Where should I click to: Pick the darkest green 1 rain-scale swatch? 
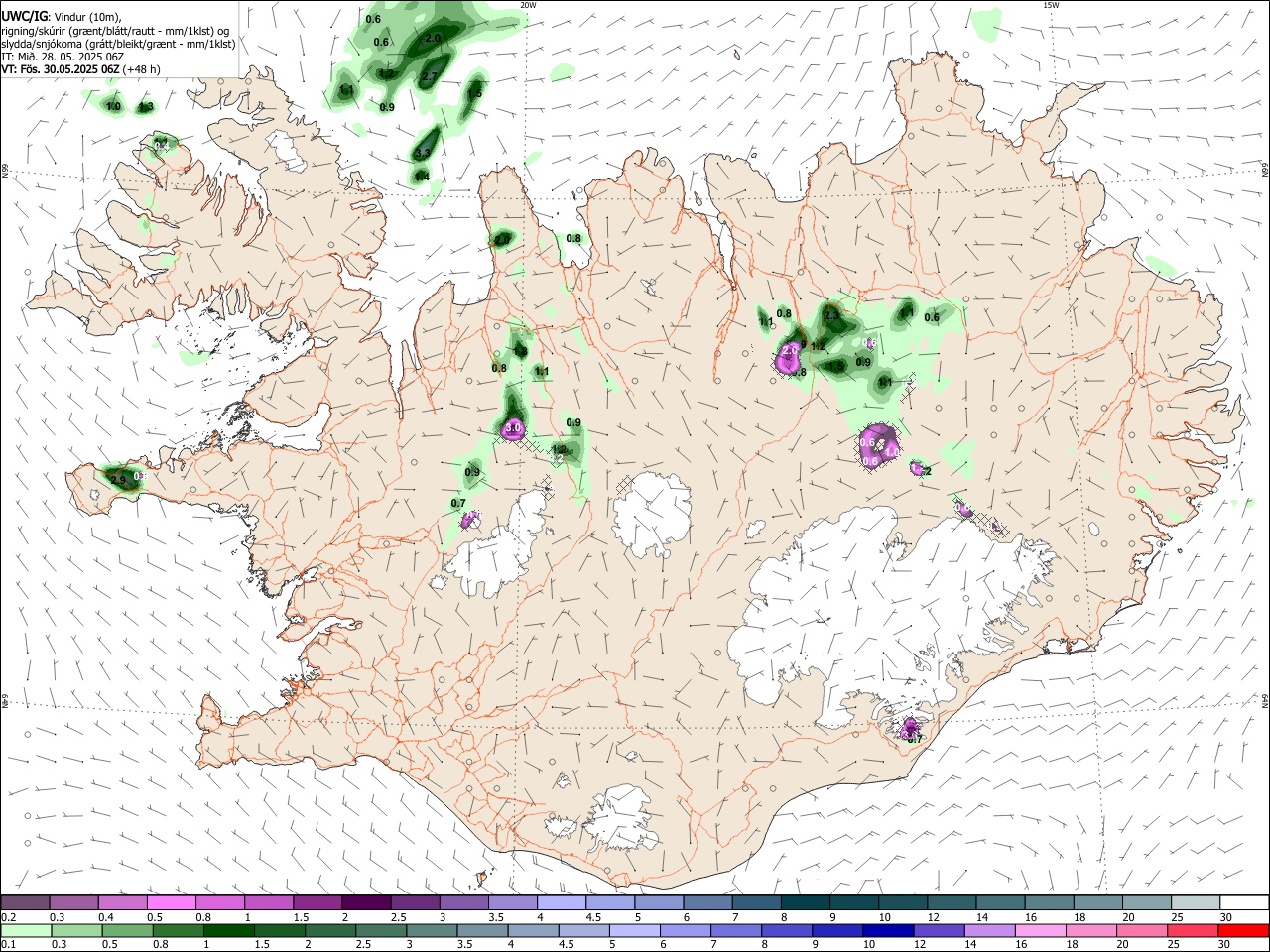229,931
